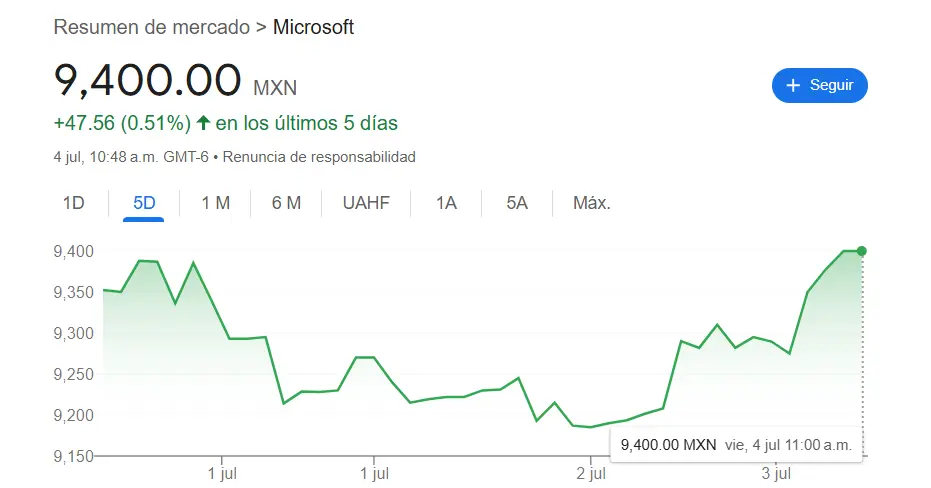This screenshot has height=488, width=931.
Task: Click the 9,400.00 stock price heading
Action: coord(147,82)
